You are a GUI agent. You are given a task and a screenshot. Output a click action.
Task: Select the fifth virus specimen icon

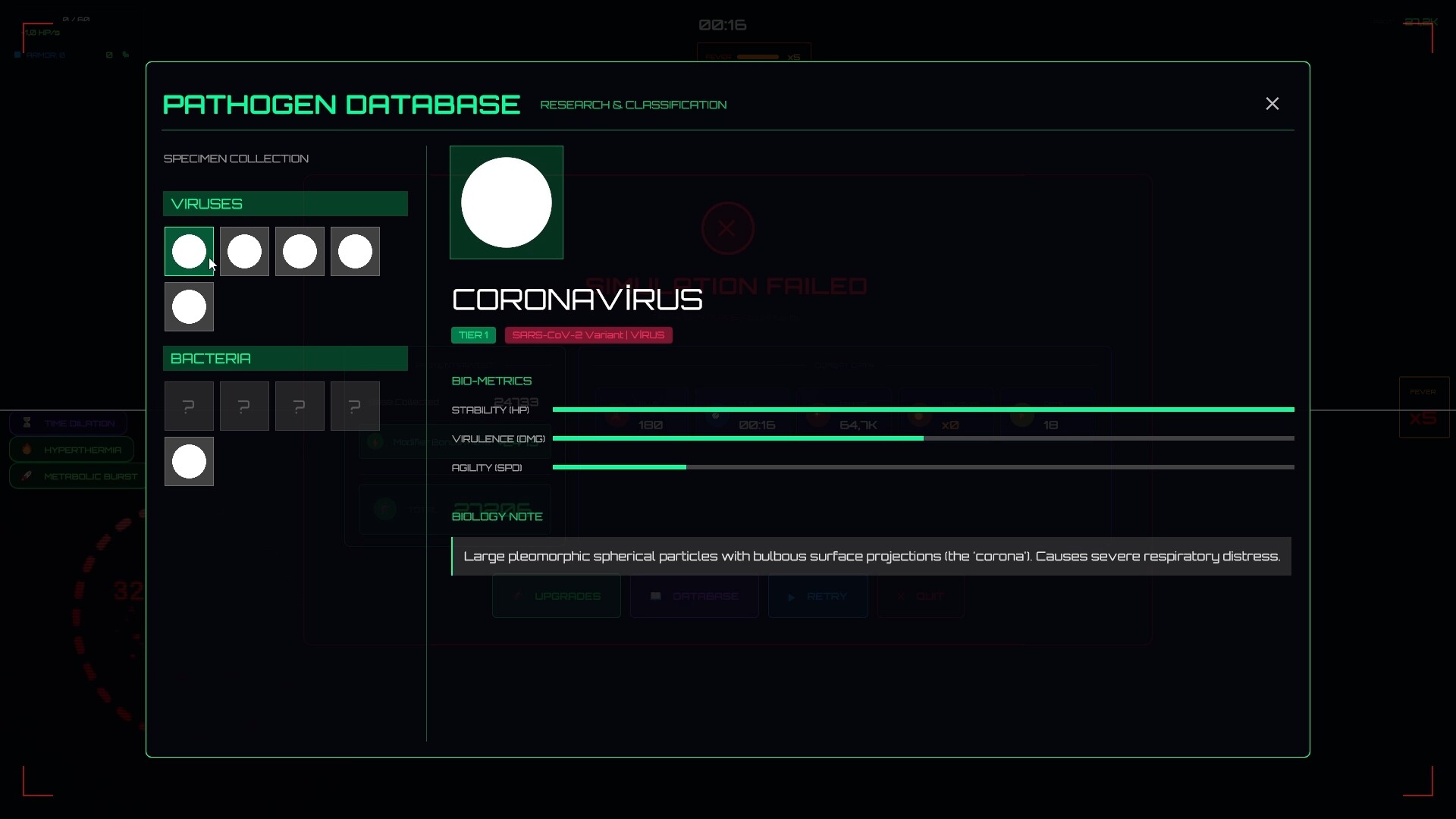189,307
